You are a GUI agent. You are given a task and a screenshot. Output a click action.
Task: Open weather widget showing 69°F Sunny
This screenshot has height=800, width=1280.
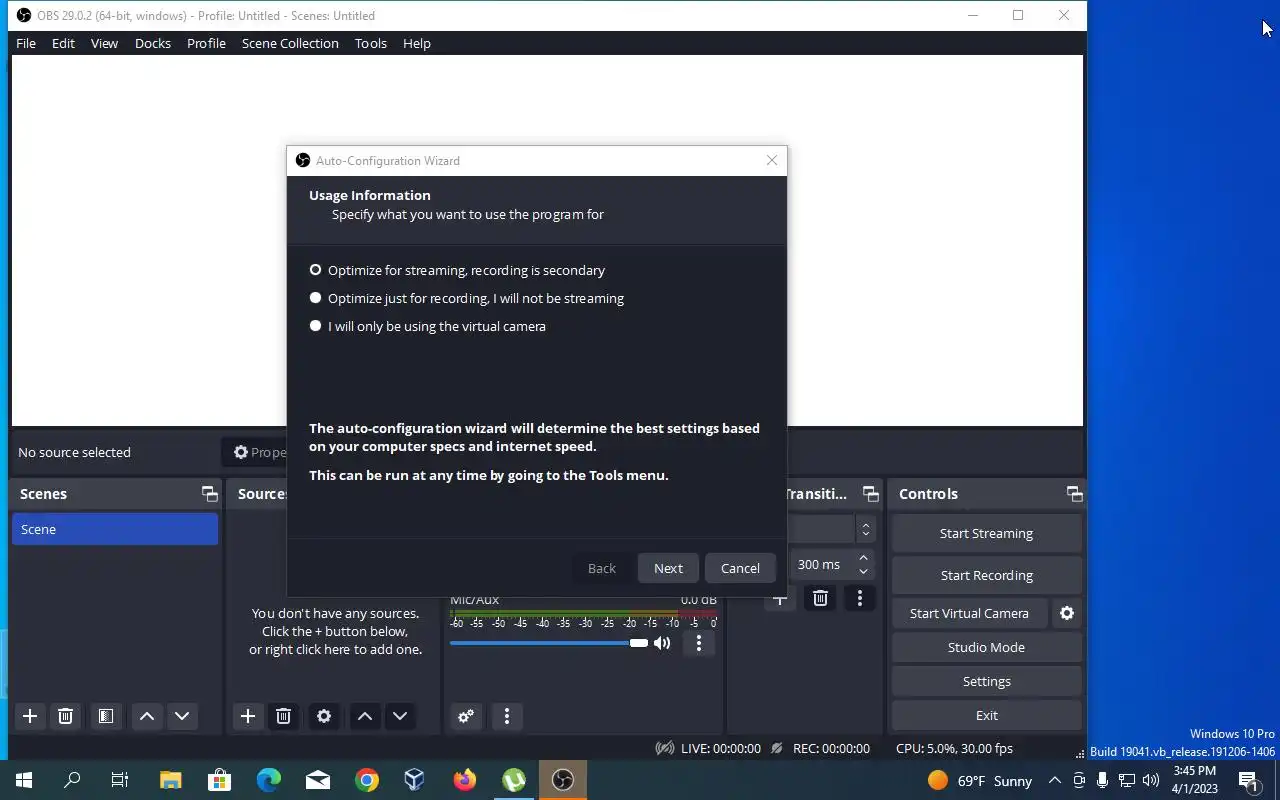979,780
